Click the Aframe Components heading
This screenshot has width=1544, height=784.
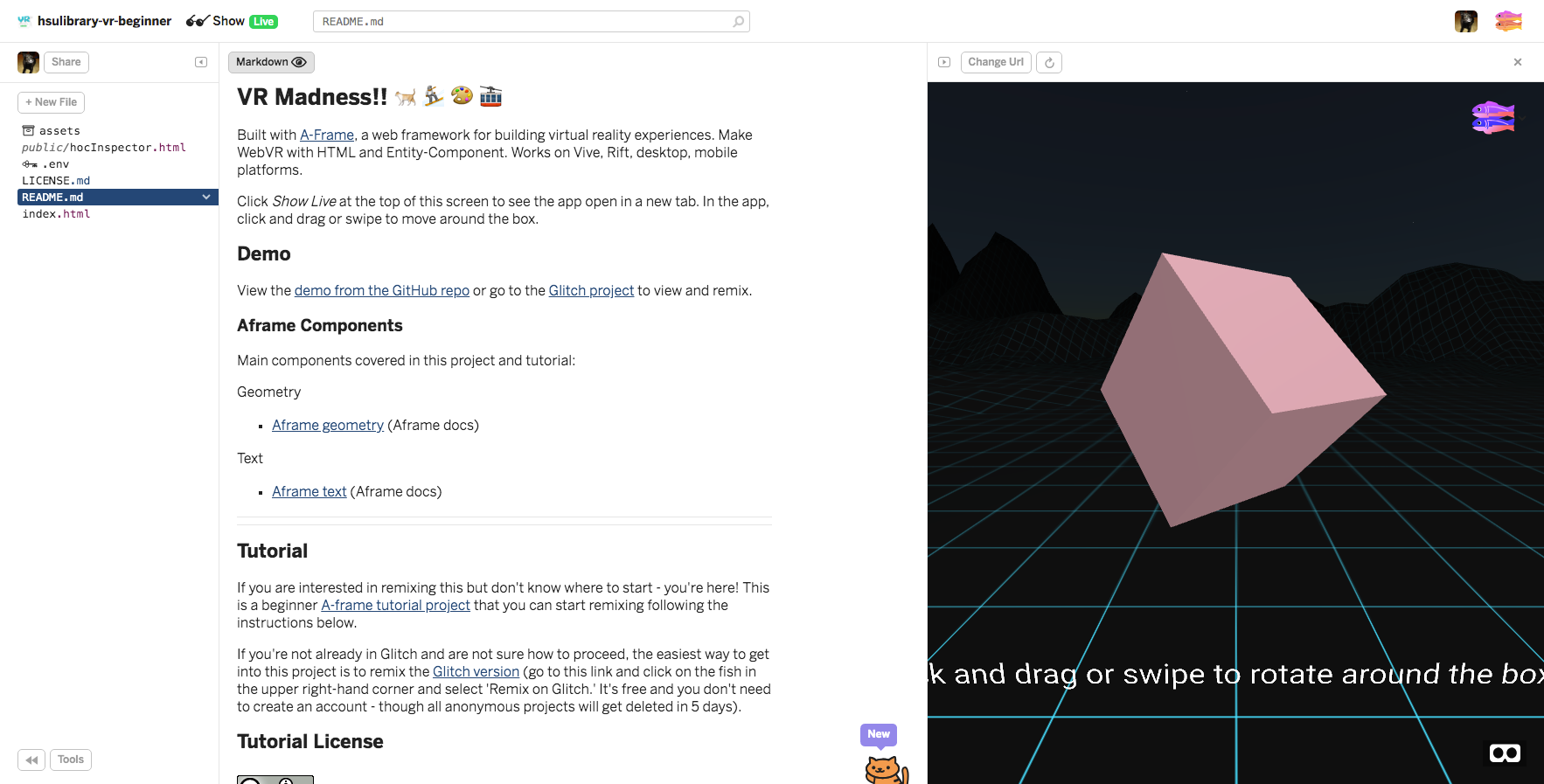point(320,325)
